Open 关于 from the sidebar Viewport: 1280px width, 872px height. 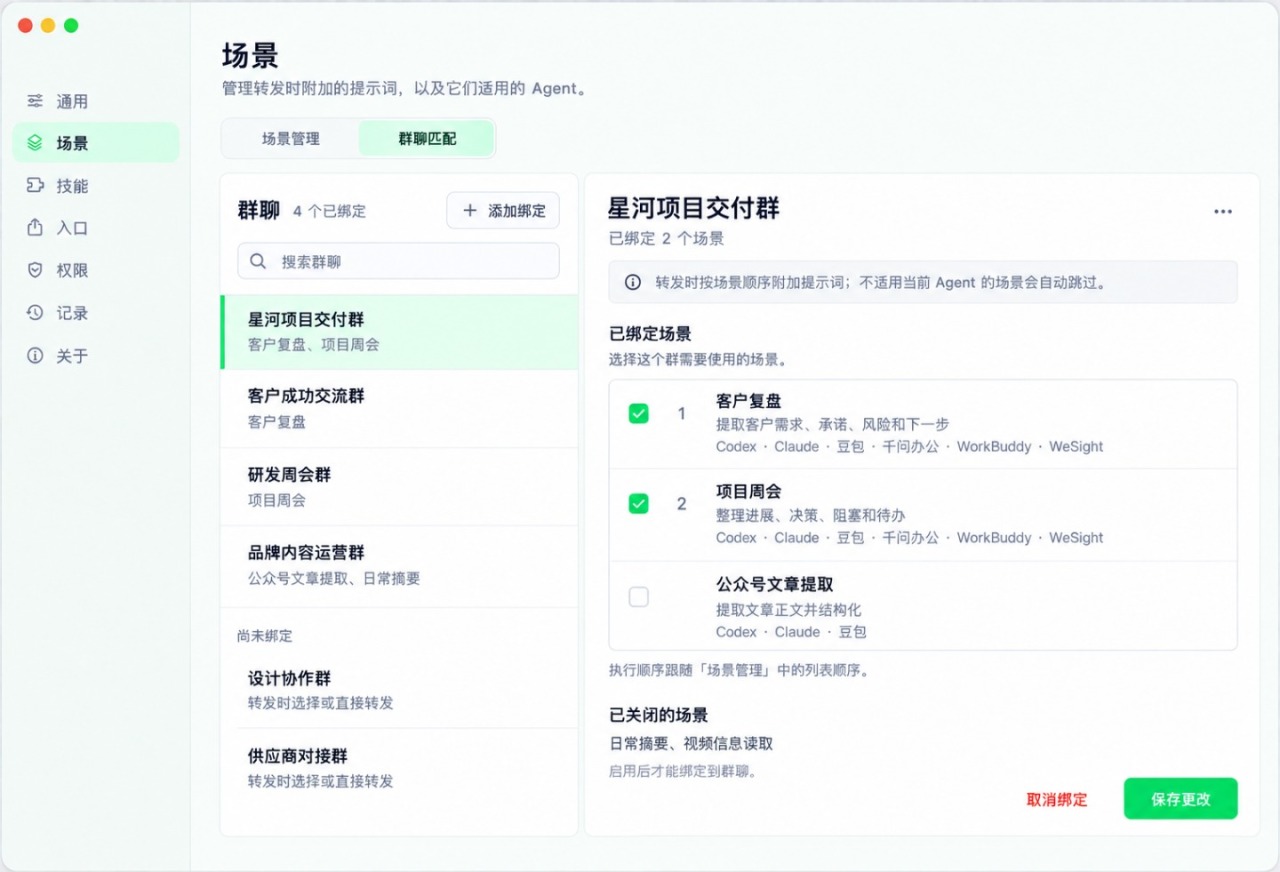(x=96, y=356)
